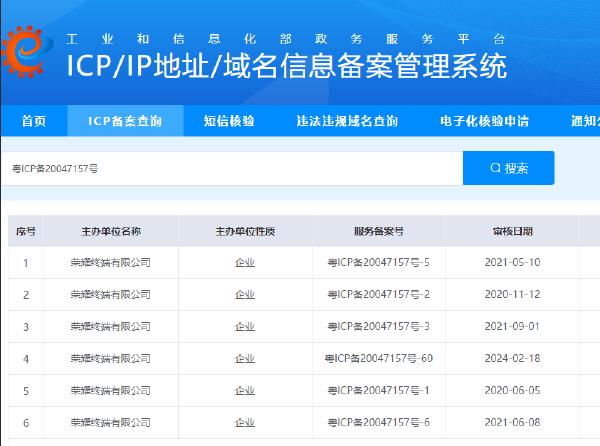Click date 2020-06-05
The width and height of the screenshot is (600, 446).
pyautogui.click(x=512, y=391)
